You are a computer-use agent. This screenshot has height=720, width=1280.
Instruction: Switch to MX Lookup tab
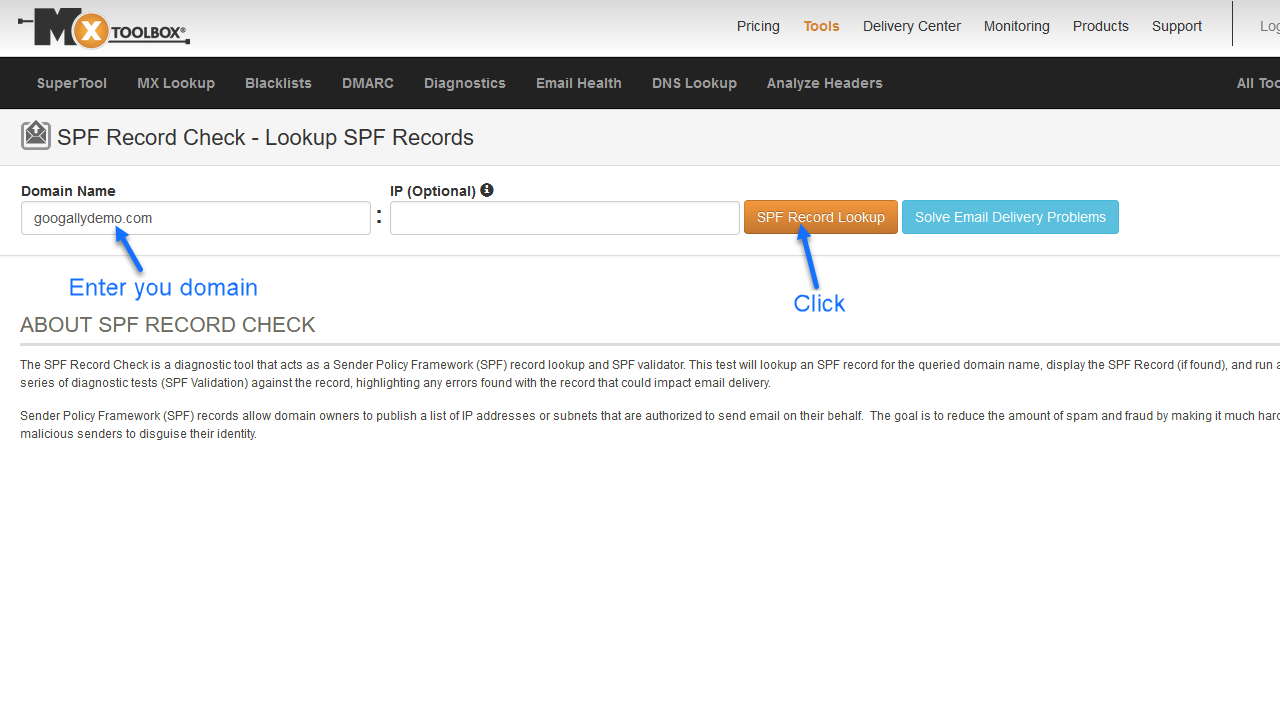click(x=176, y=83)
